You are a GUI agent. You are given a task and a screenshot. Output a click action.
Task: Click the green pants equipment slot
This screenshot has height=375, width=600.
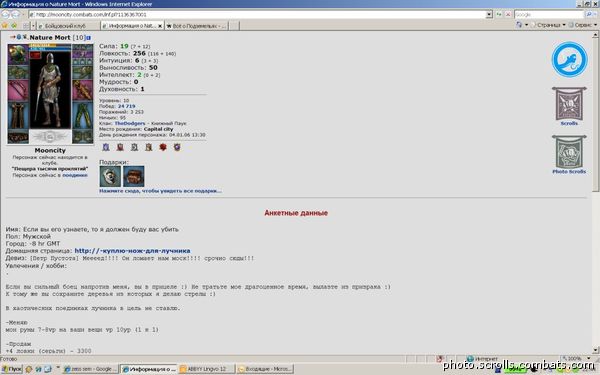tap(83, 116)
